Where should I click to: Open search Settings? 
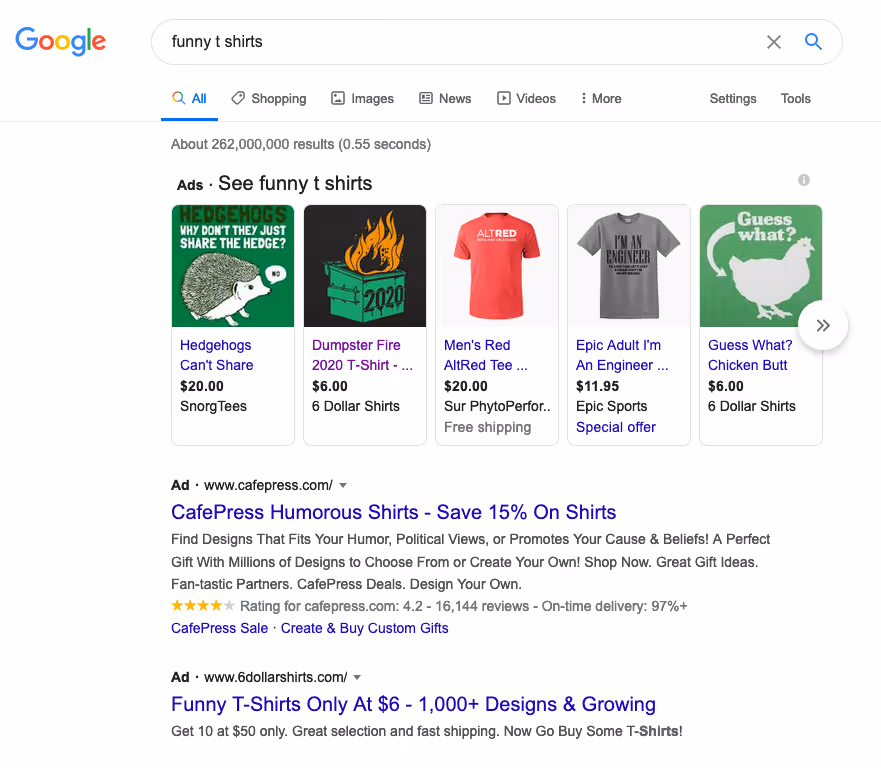coord(733,99)
